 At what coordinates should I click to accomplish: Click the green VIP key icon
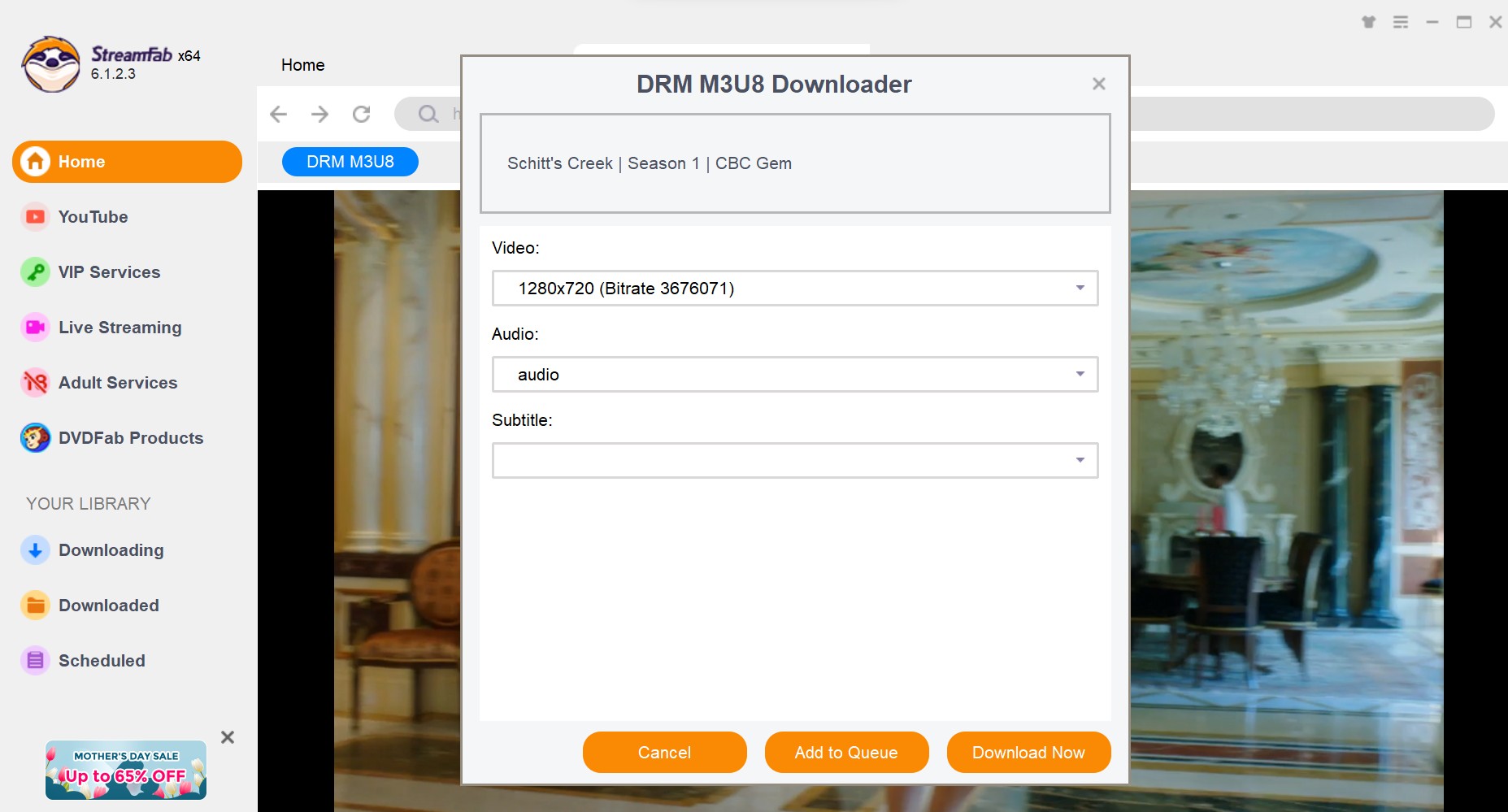pos(35,272)
